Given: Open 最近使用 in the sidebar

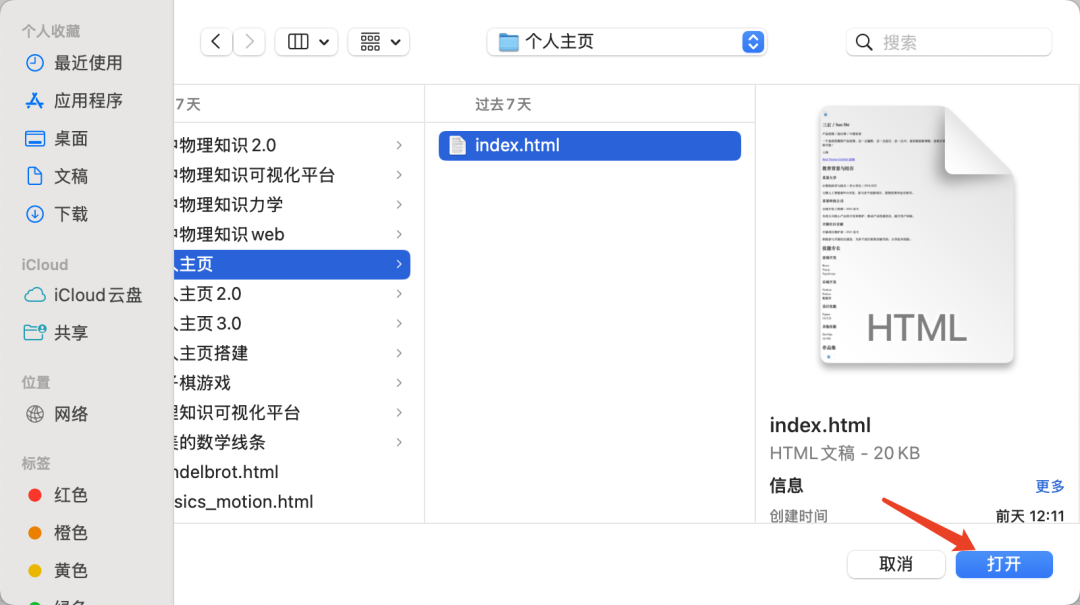Looking at the screenshot, I should (x=87, y=63).
